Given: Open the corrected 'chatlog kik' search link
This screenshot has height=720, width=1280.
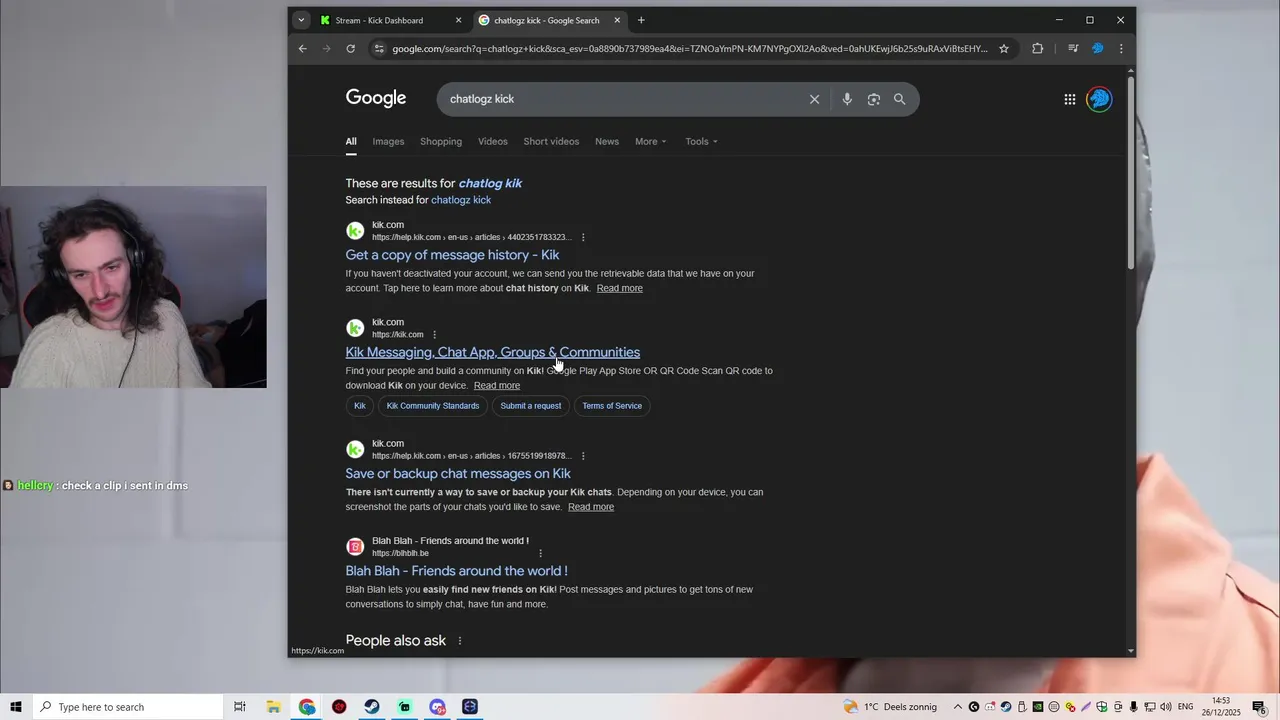Looking at the screenshot, I should 490,183.
